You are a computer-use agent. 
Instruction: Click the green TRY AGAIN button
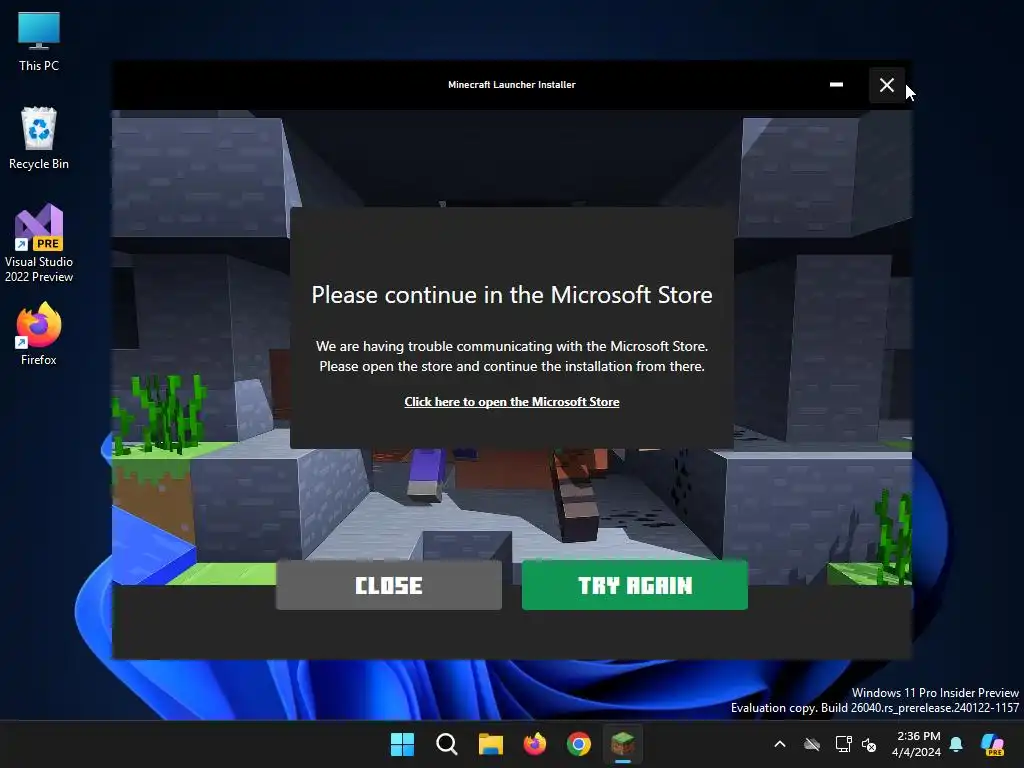point(634,585)
